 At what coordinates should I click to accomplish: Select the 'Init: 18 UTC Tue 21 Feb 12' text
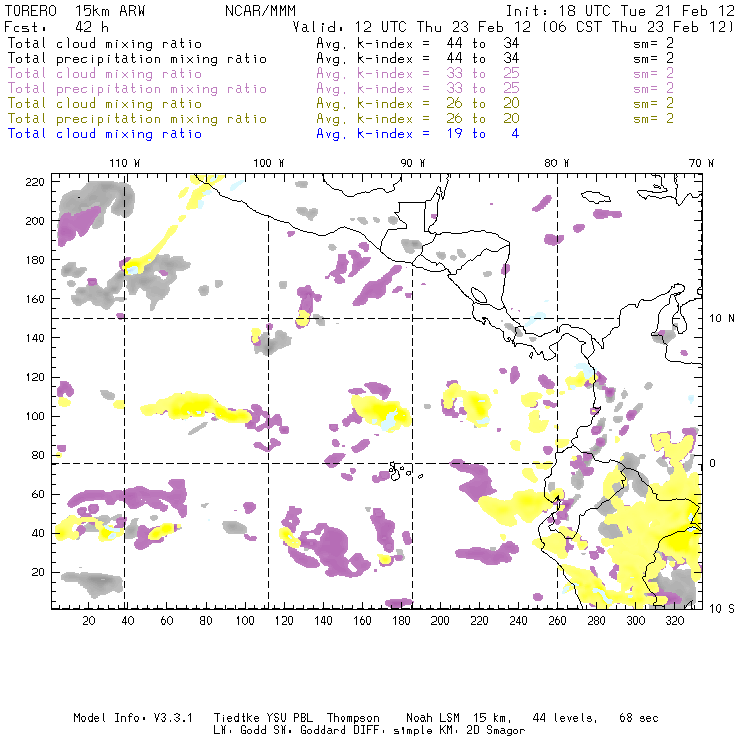620,11
